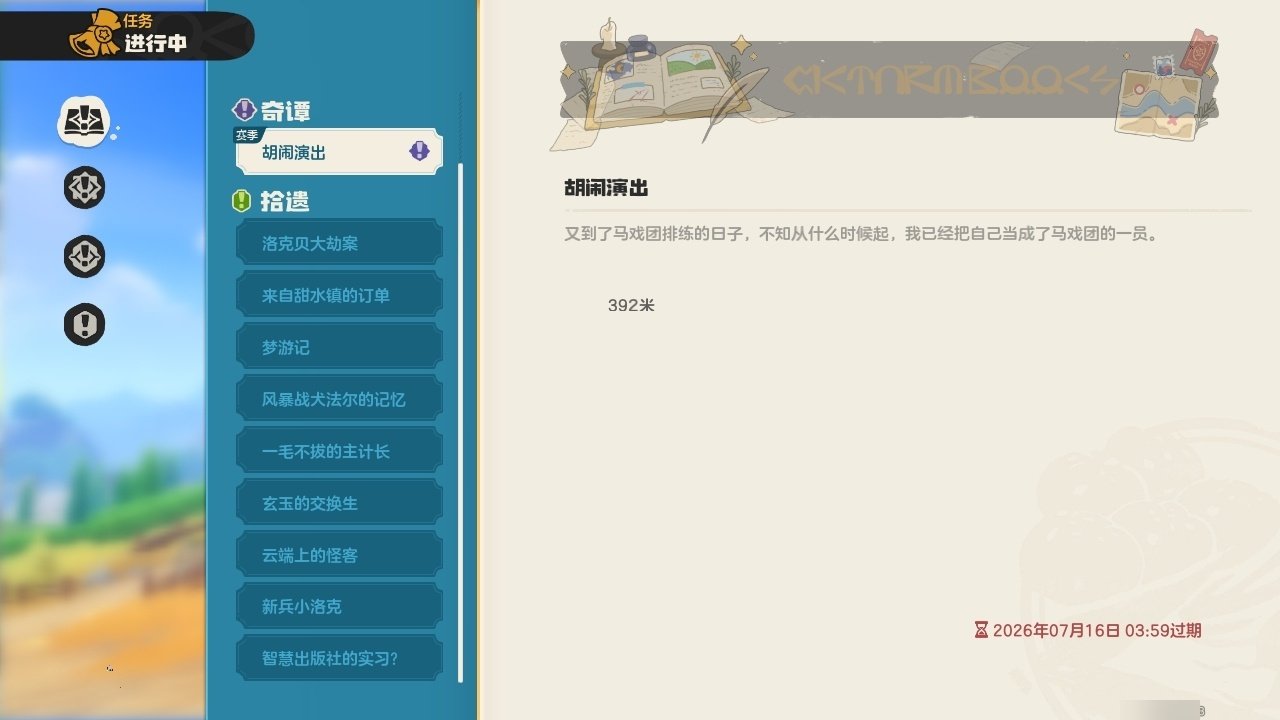1280x720 pixels.
Task: Select the third category icon with diamond symbol
Action: coord(85,257)
